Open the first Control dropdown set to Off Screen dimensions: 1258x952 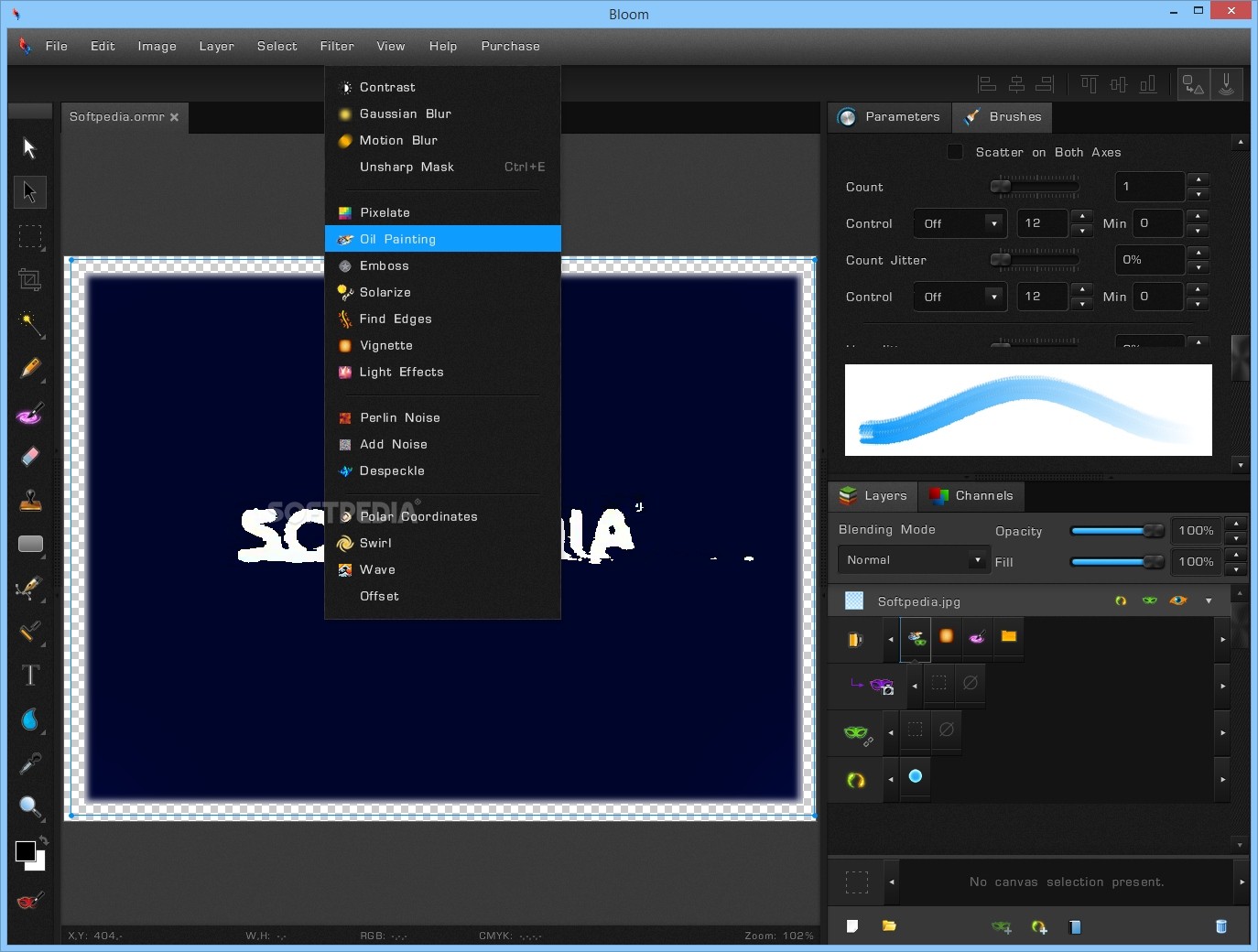(960, 223)
